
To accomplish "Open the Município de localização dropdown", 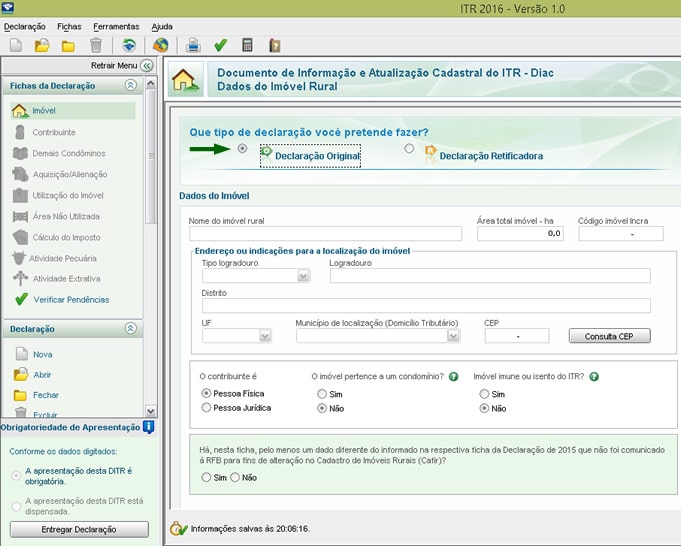I will pyautogui.click(x=453, y=336).
